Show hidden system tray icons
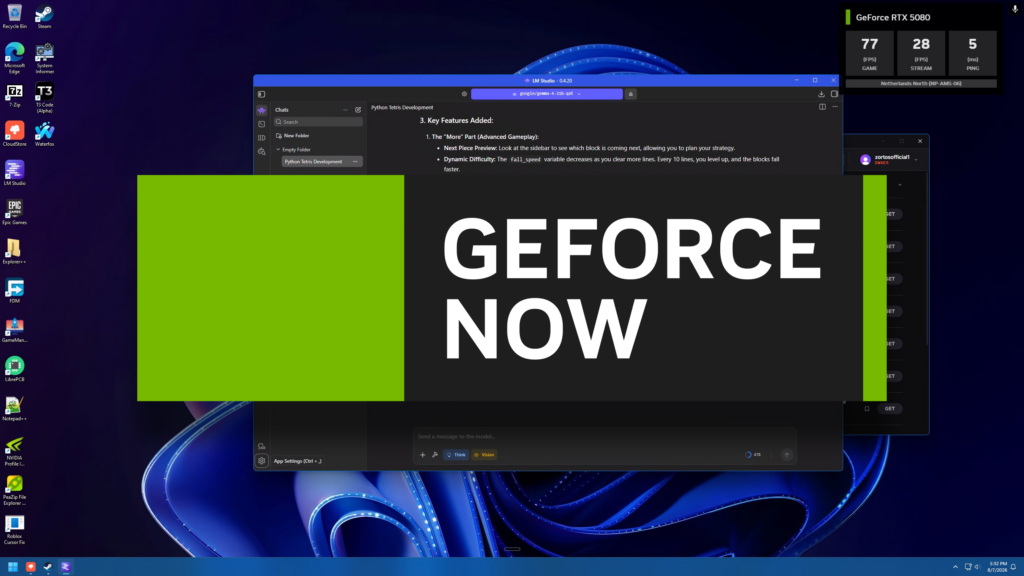This screenshot has height=576, width=1024. (955, 567)
